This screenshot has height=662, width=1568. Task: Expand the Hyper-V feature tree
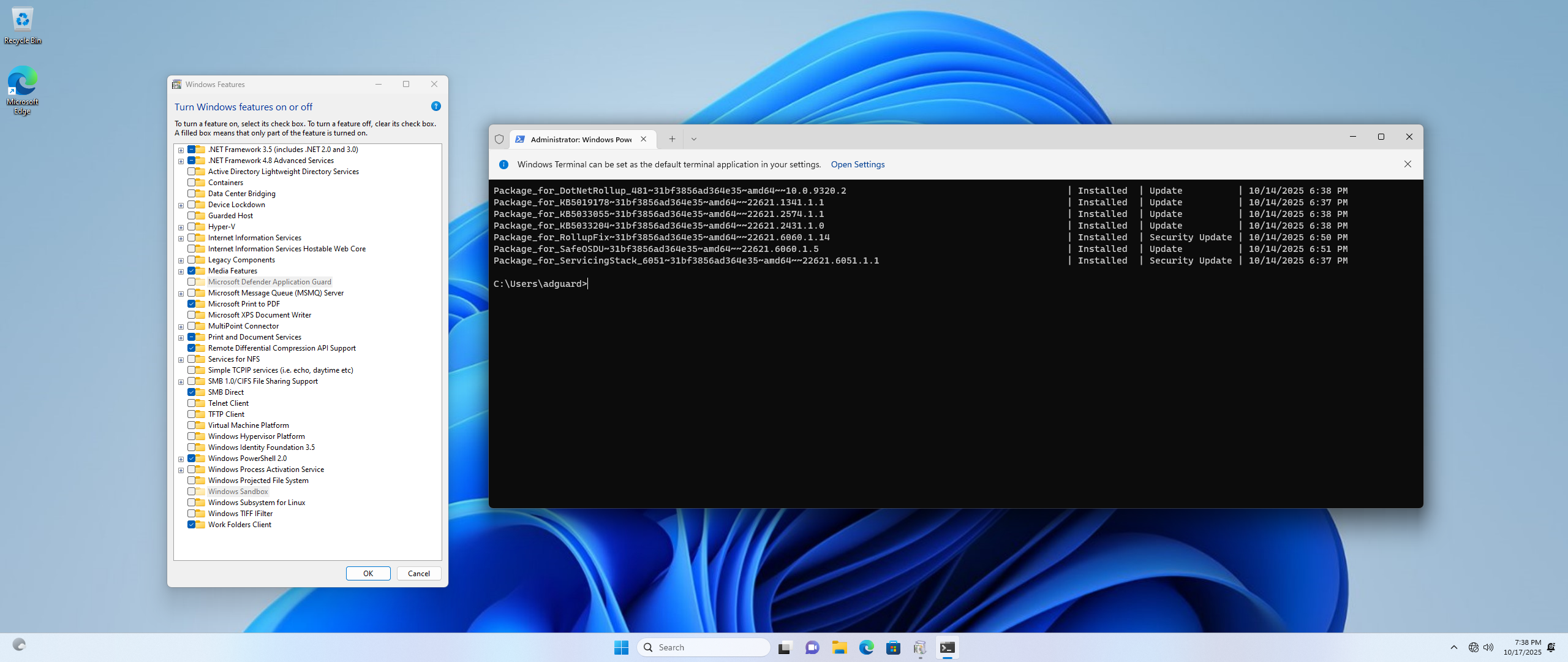[181, 227]
